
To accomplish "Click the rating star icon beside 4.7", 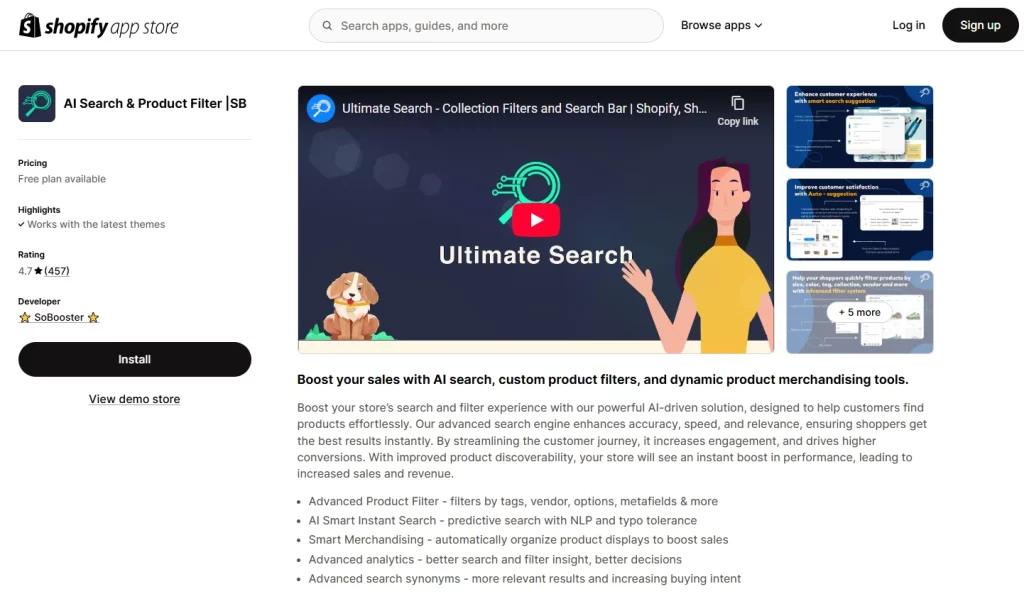I will click(39, 270).
